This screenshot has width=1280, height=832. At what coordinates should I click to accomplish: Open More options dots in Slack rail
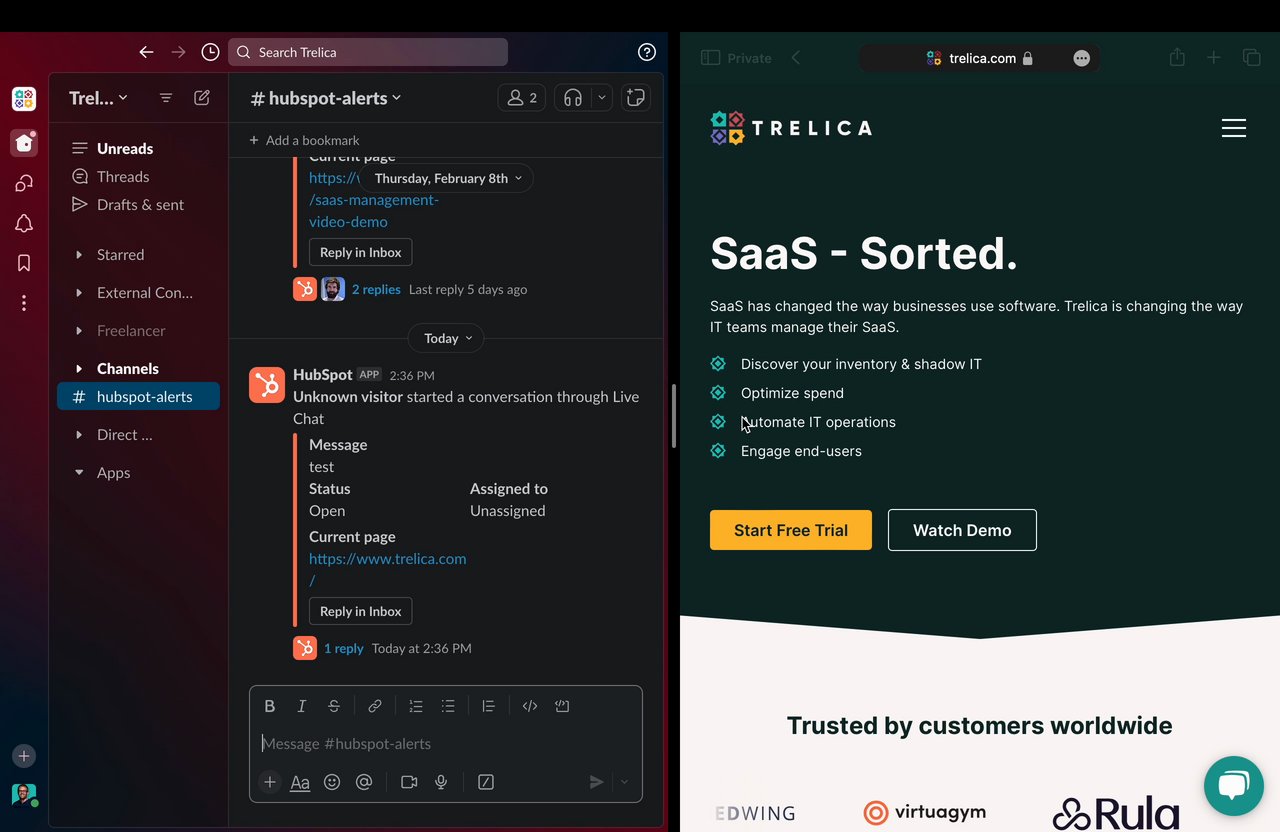click(x=24, y=303)
